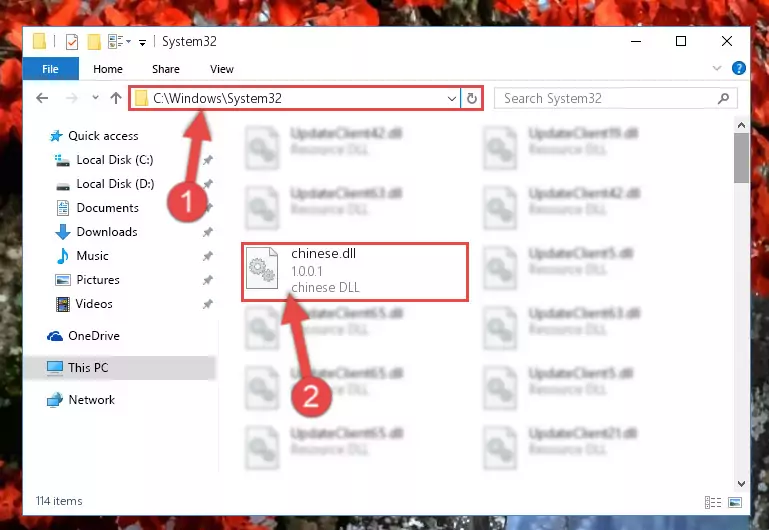Click the folder icon in the title bar
Viewport: 769px width, 530px height.
40,41
